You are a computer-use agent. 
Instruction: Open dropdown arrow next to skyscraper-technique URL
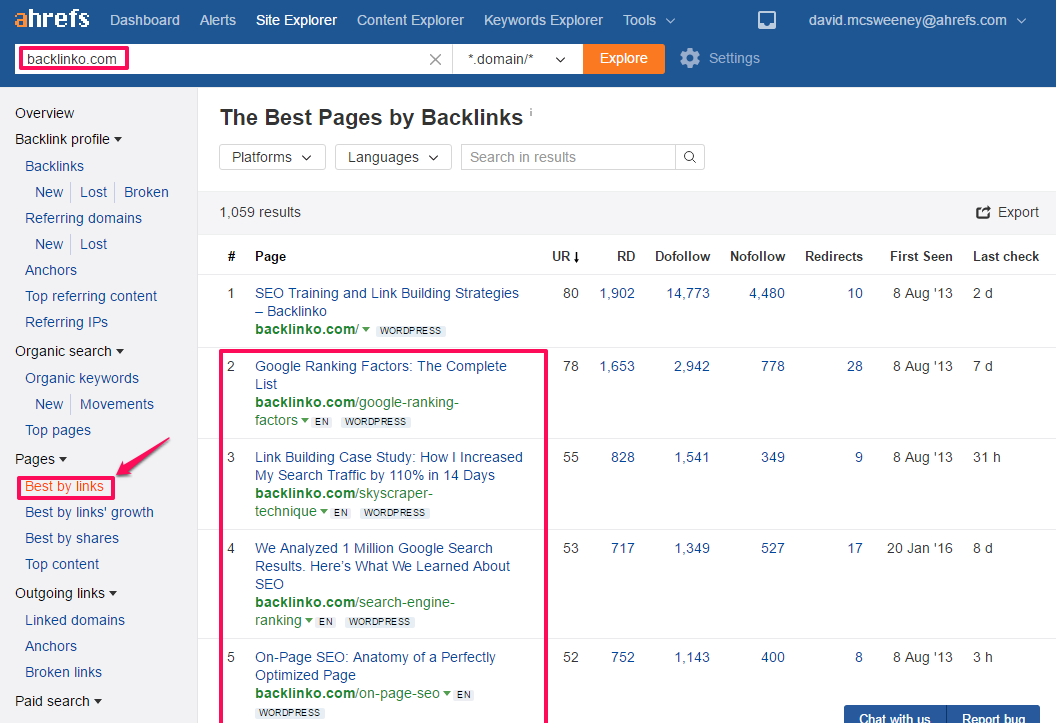click(x=324, y=512)
